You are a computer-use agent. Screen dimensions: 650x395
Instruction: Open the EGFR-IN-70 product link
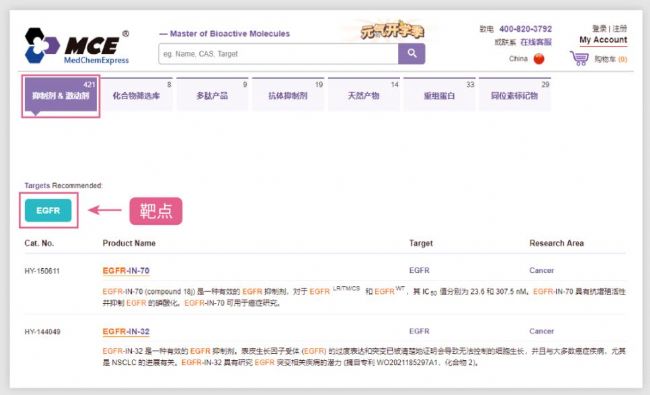coord(126,271)
